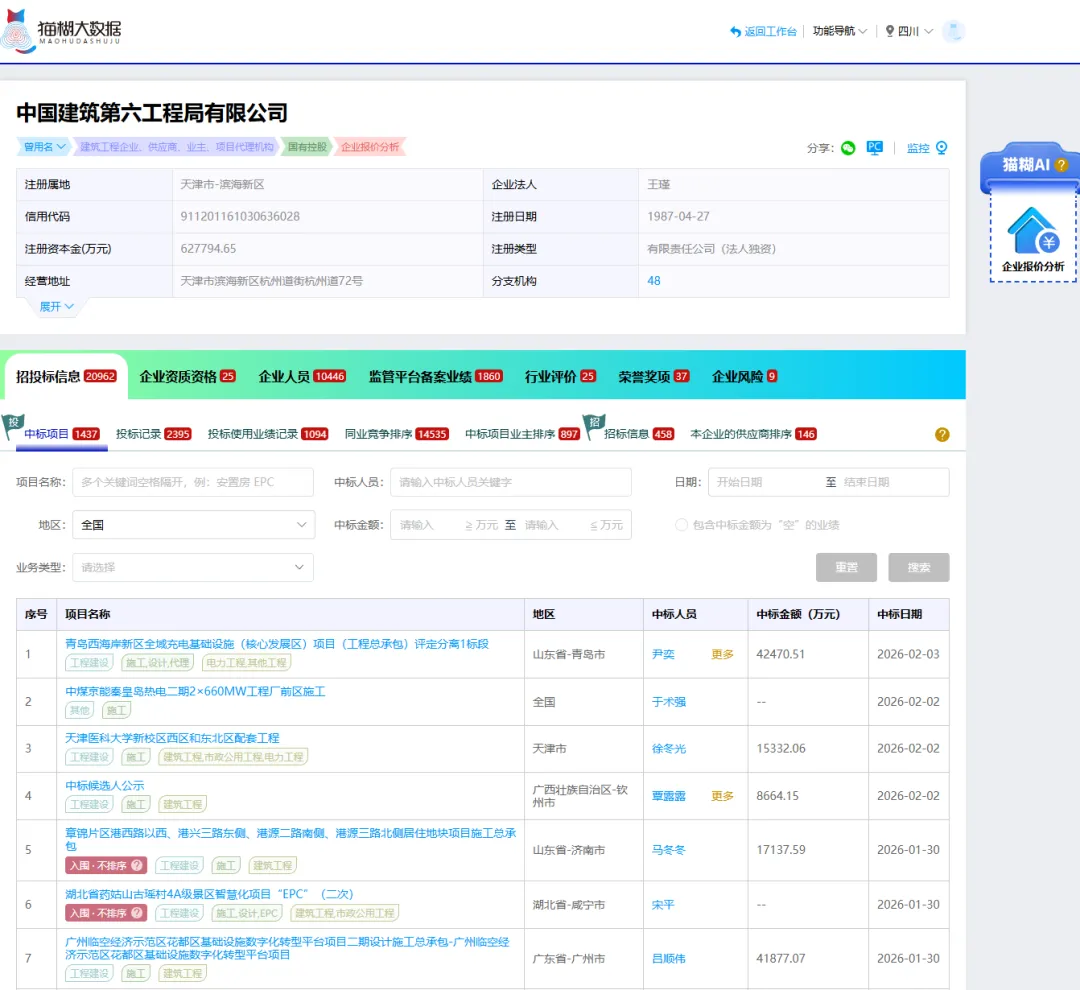The width and height of the screenshot is (1080, 990).
Task: Click the 搜索 button
Action: (919, 568)
